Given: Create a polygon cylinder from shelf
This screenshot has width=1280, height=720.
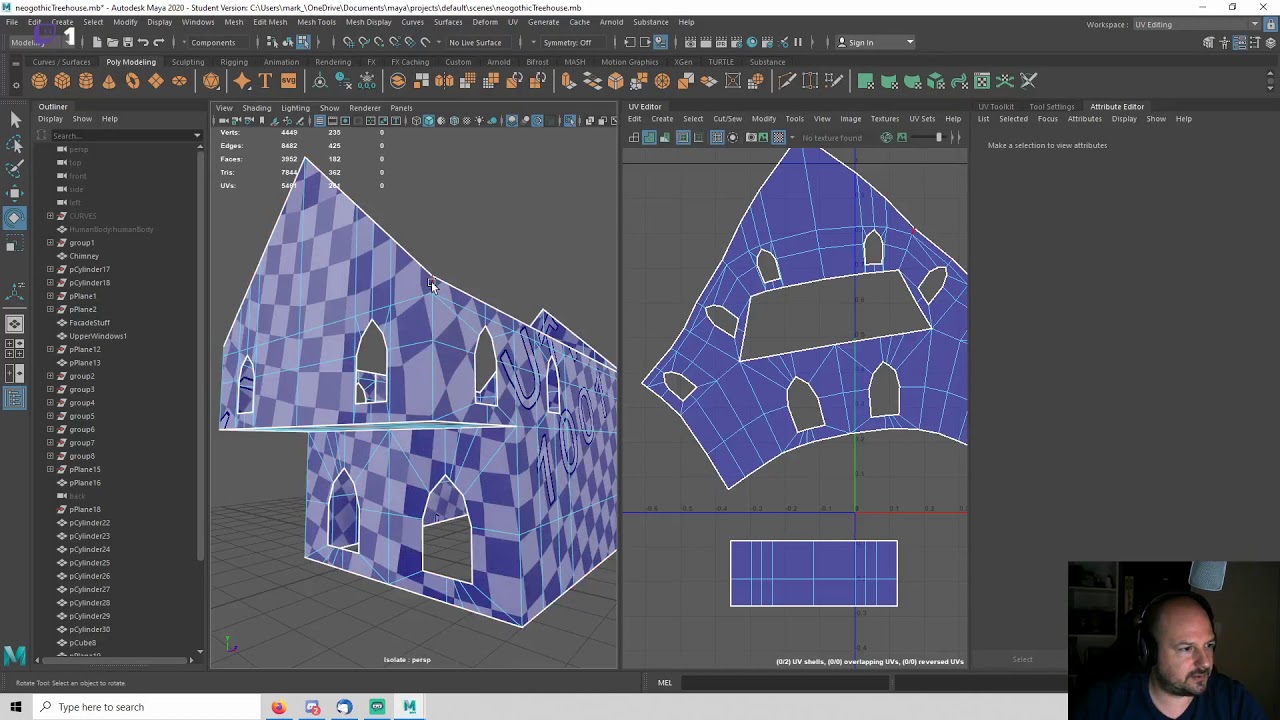Looking at the screenshot, I should (x=86, y=81).
